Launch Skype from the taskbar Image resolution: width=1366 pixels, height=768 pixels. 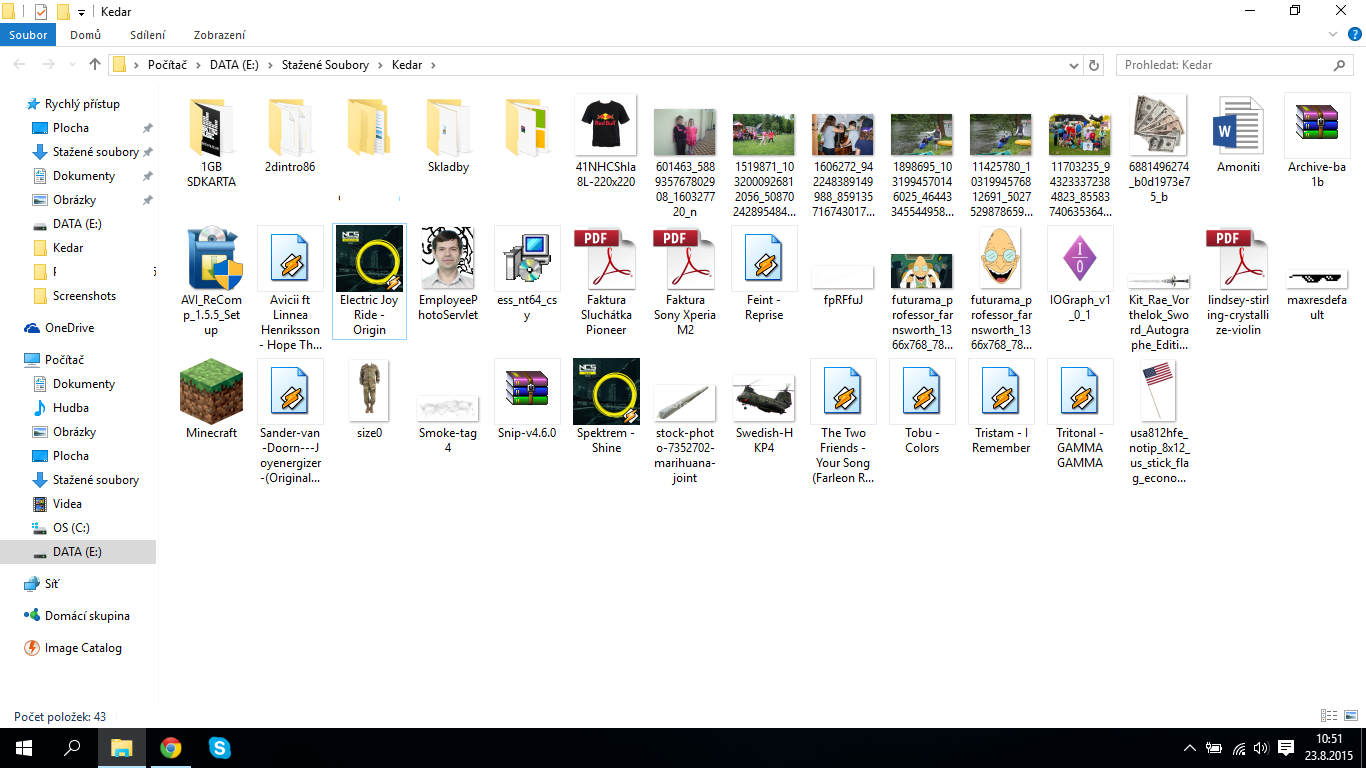click(x=220, y=748)
